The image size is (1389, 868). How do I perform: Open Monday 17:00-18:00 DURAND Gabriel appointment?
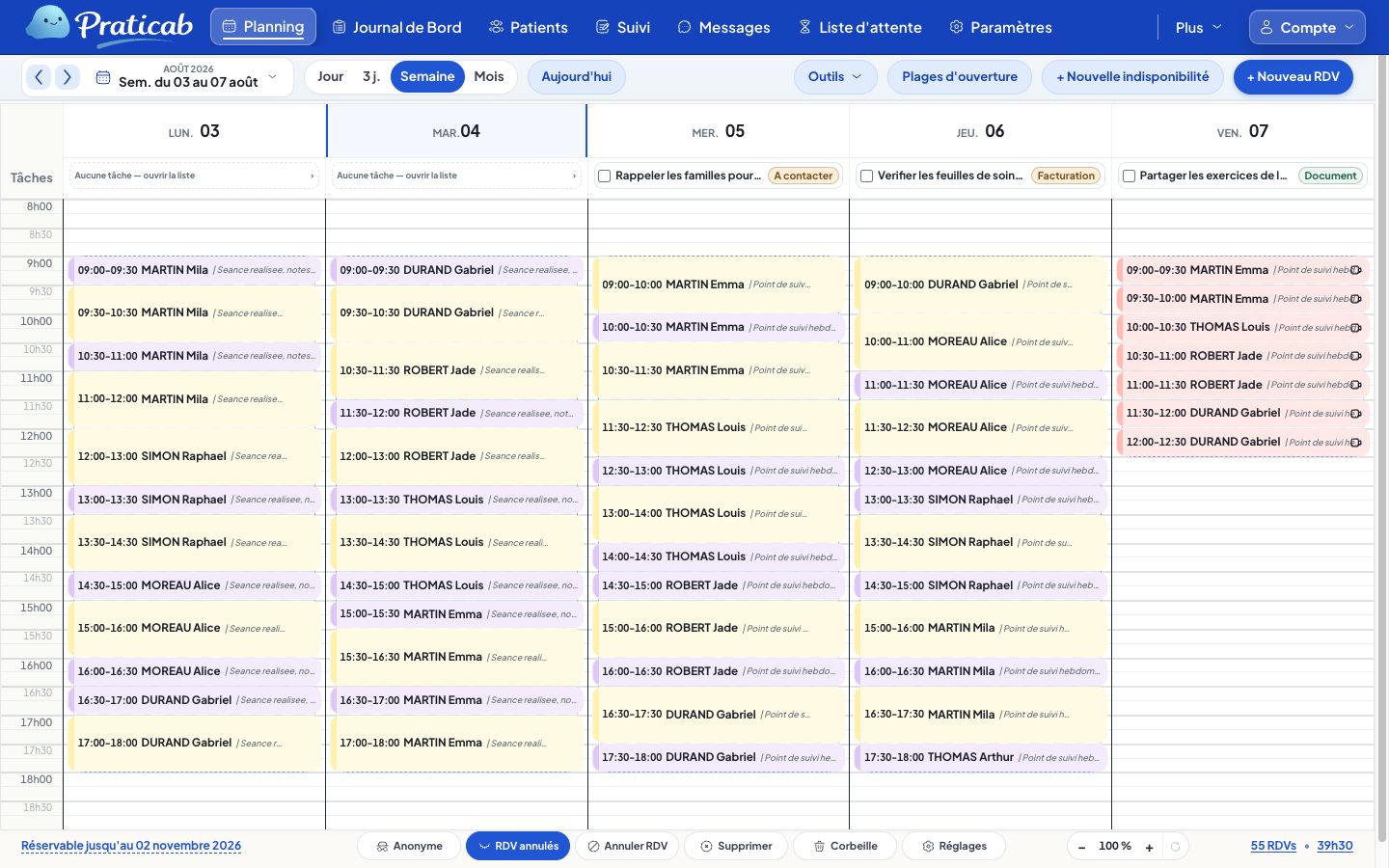pos(194,744)
